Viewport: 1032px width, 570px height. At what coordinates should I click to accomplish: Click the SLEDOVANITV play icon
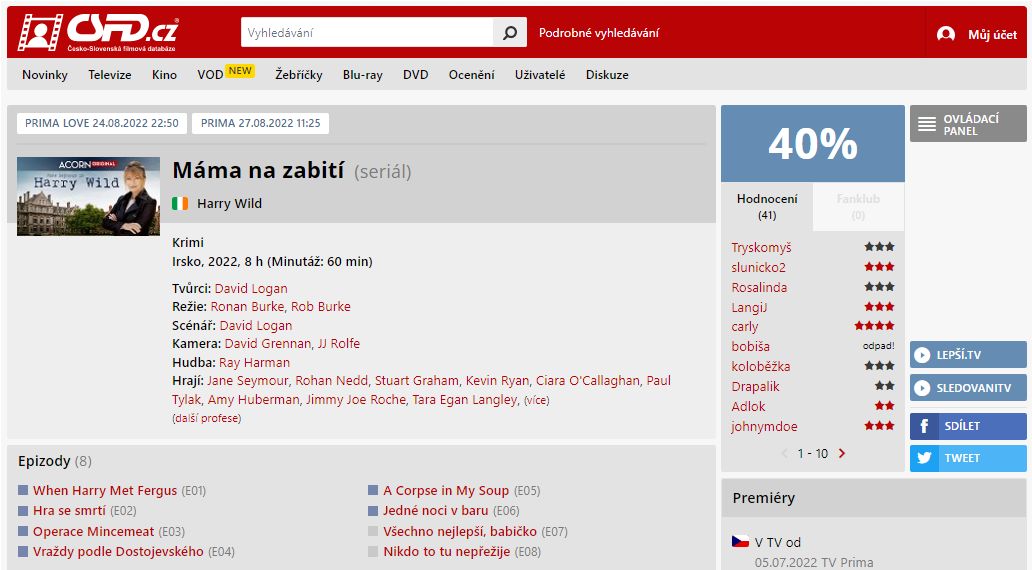click(x=922, y=388)
